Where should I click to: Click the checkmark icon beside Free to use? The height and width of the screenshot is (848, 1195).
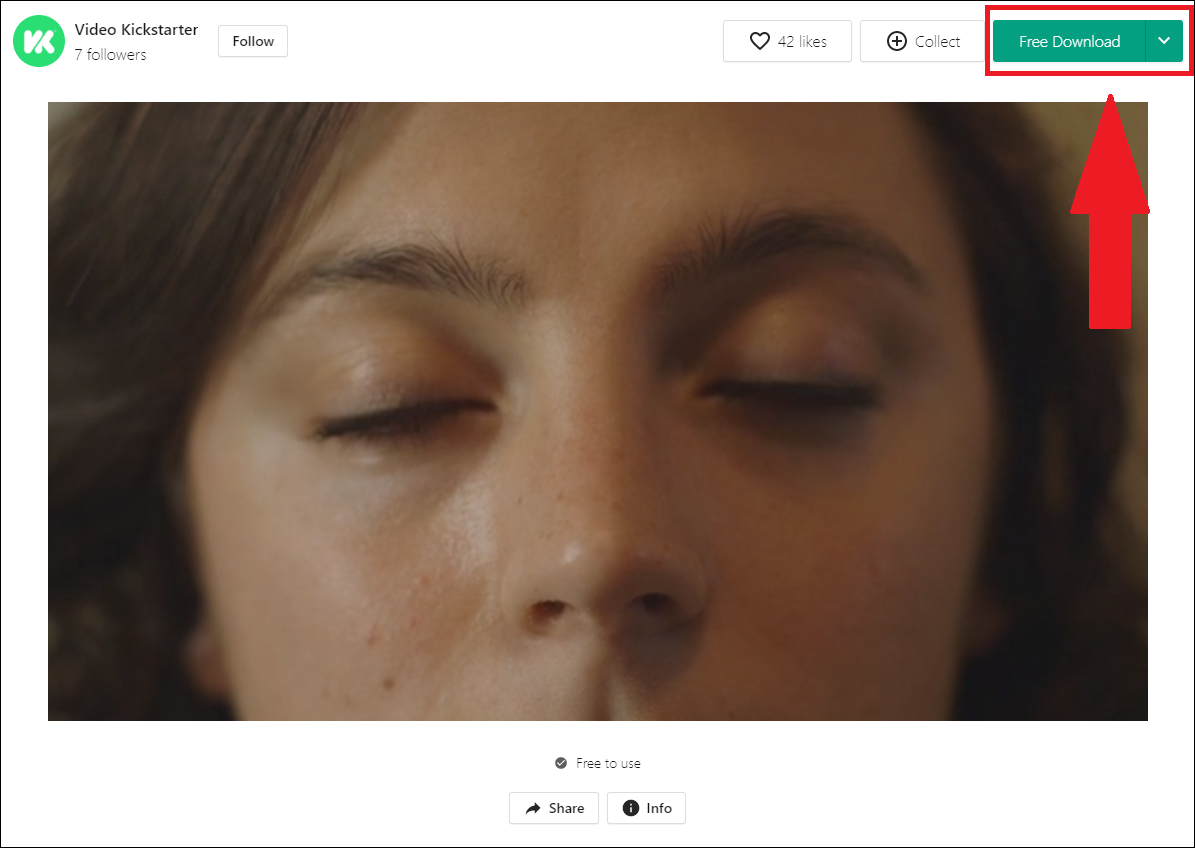tap(561, 763)
